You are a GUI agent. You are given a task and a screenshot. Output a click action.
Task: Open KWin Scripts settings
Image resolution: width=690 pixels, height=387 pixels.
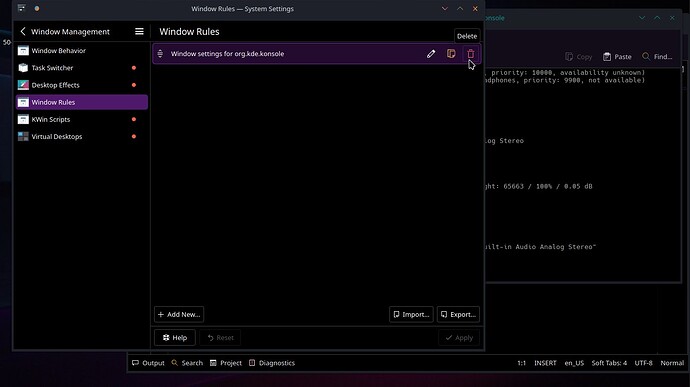tap(82, 119)
